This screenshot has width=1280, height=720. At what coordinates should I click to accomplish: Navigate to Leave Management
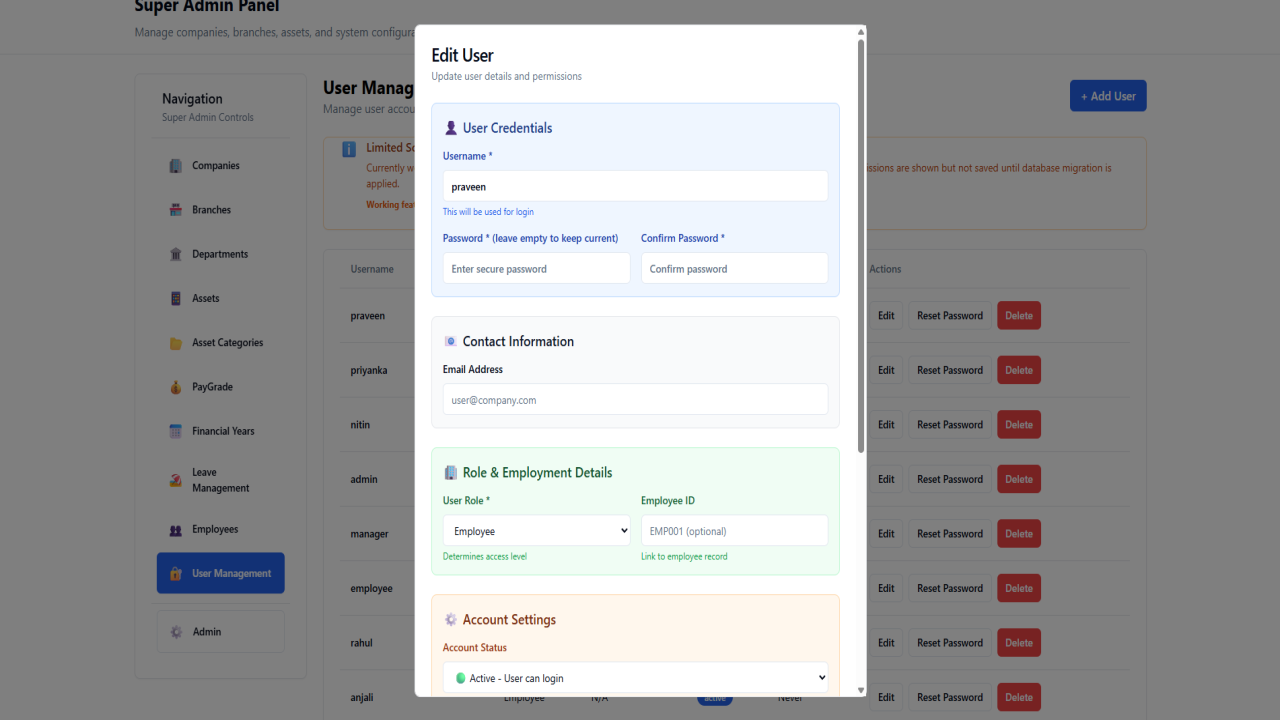point(221,480)
